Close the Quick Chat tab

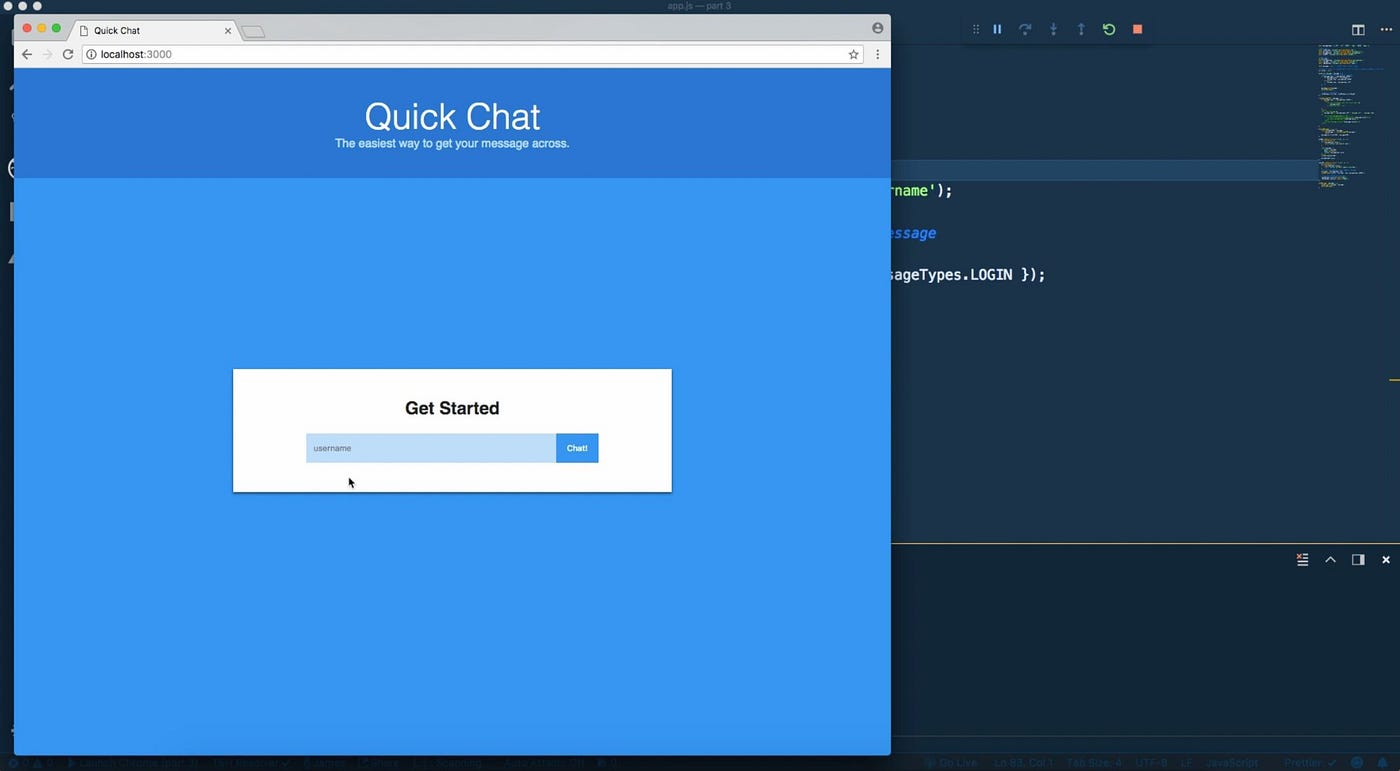point(228,31)
